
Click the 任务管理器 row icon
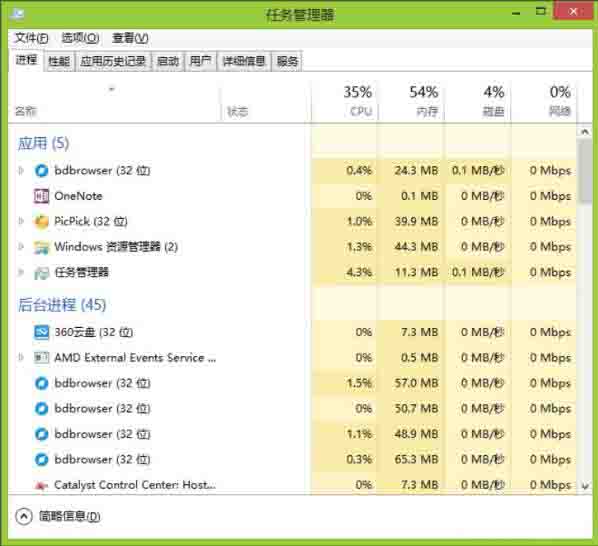41,273
